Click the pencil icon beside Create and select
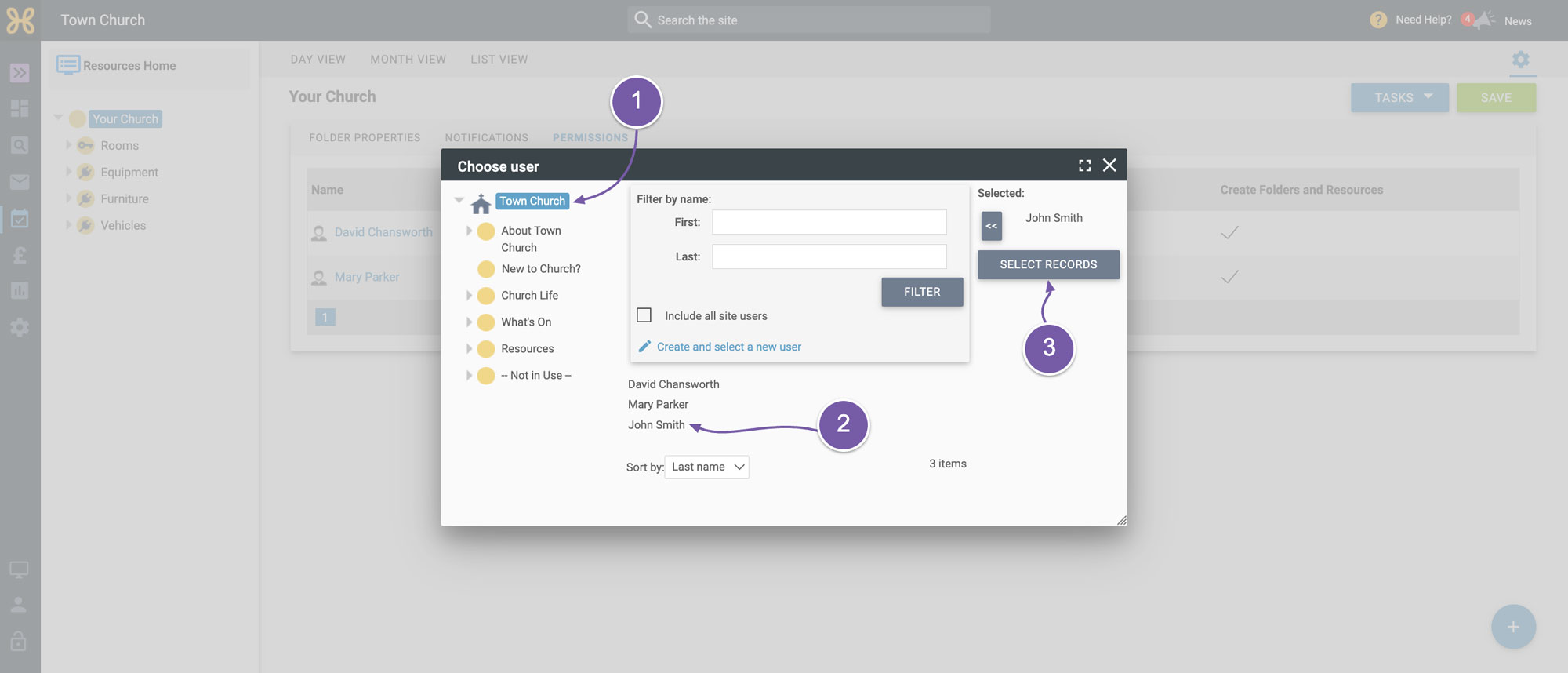 point(644,347)
